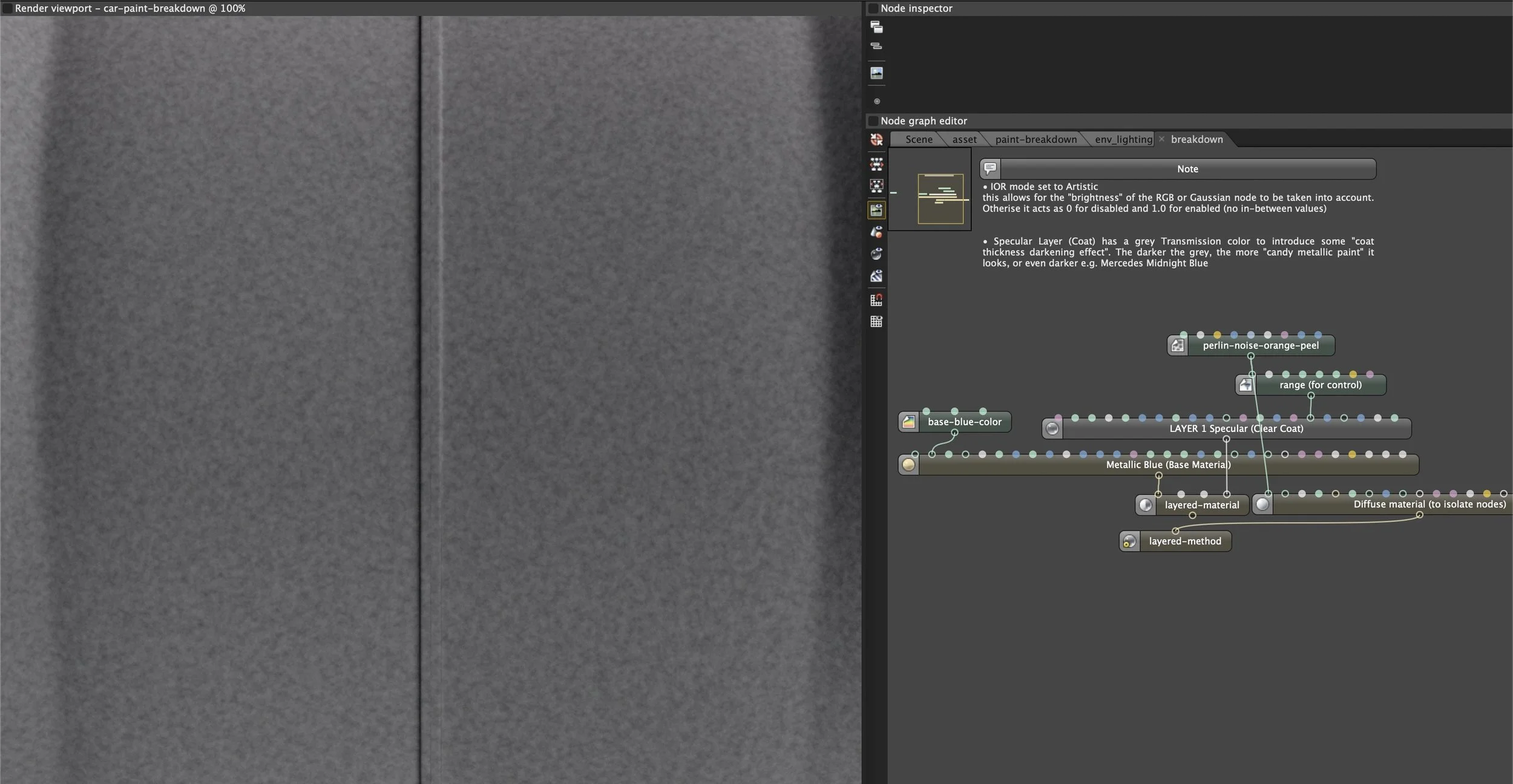Toggle mesh preview icon with red sphere
This screenshot has width=1513, height=784.
click(876, 232)
